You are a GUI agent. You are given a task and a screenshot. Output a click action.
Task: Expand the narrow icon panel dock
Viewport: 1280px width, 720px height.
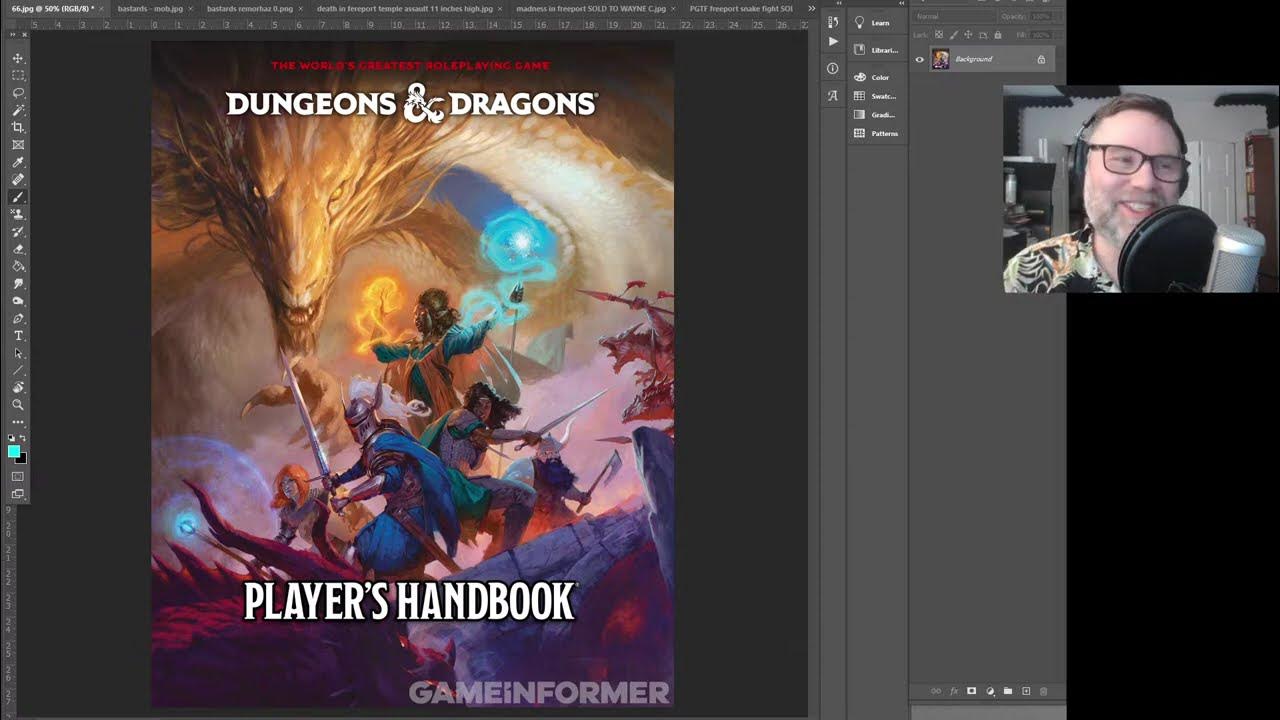coord(839,3)
